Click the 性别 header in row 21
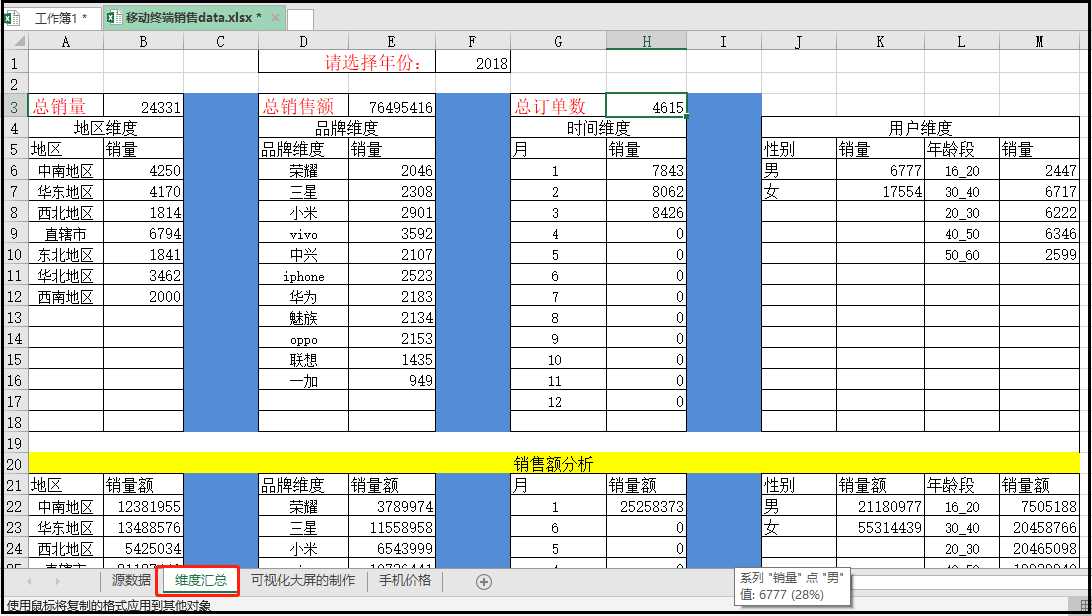 coord(799,485)
